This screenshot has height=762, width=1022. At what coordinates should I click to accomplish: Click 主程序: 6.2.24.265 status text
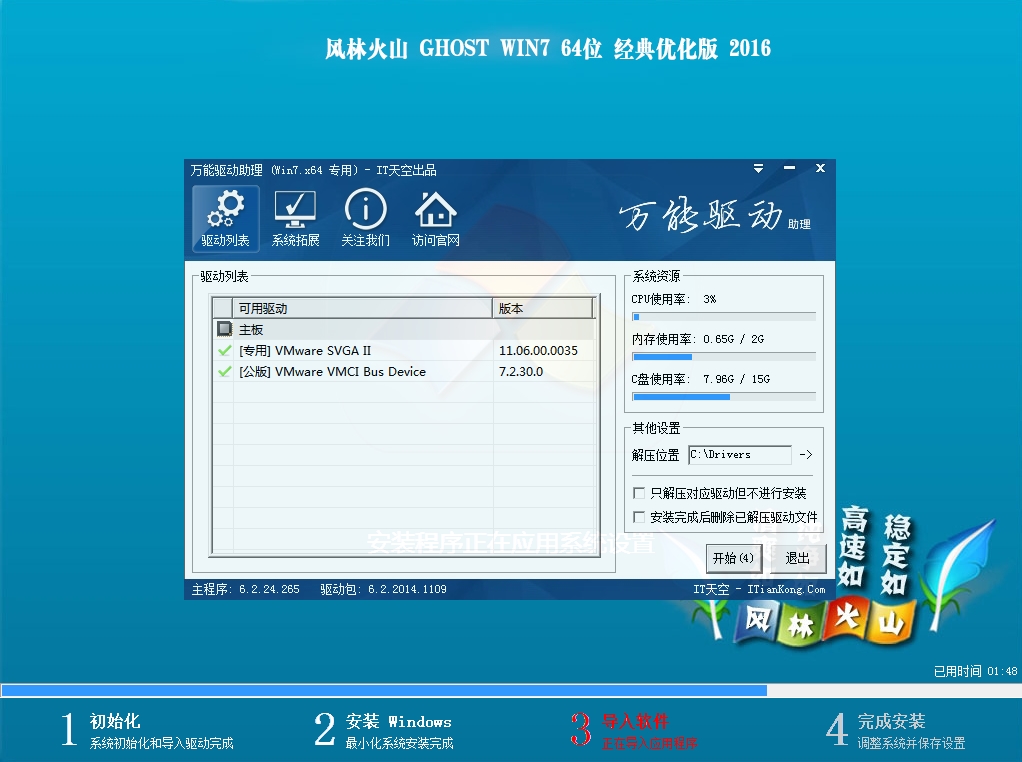pyautogui.click(x=246, y=589)
